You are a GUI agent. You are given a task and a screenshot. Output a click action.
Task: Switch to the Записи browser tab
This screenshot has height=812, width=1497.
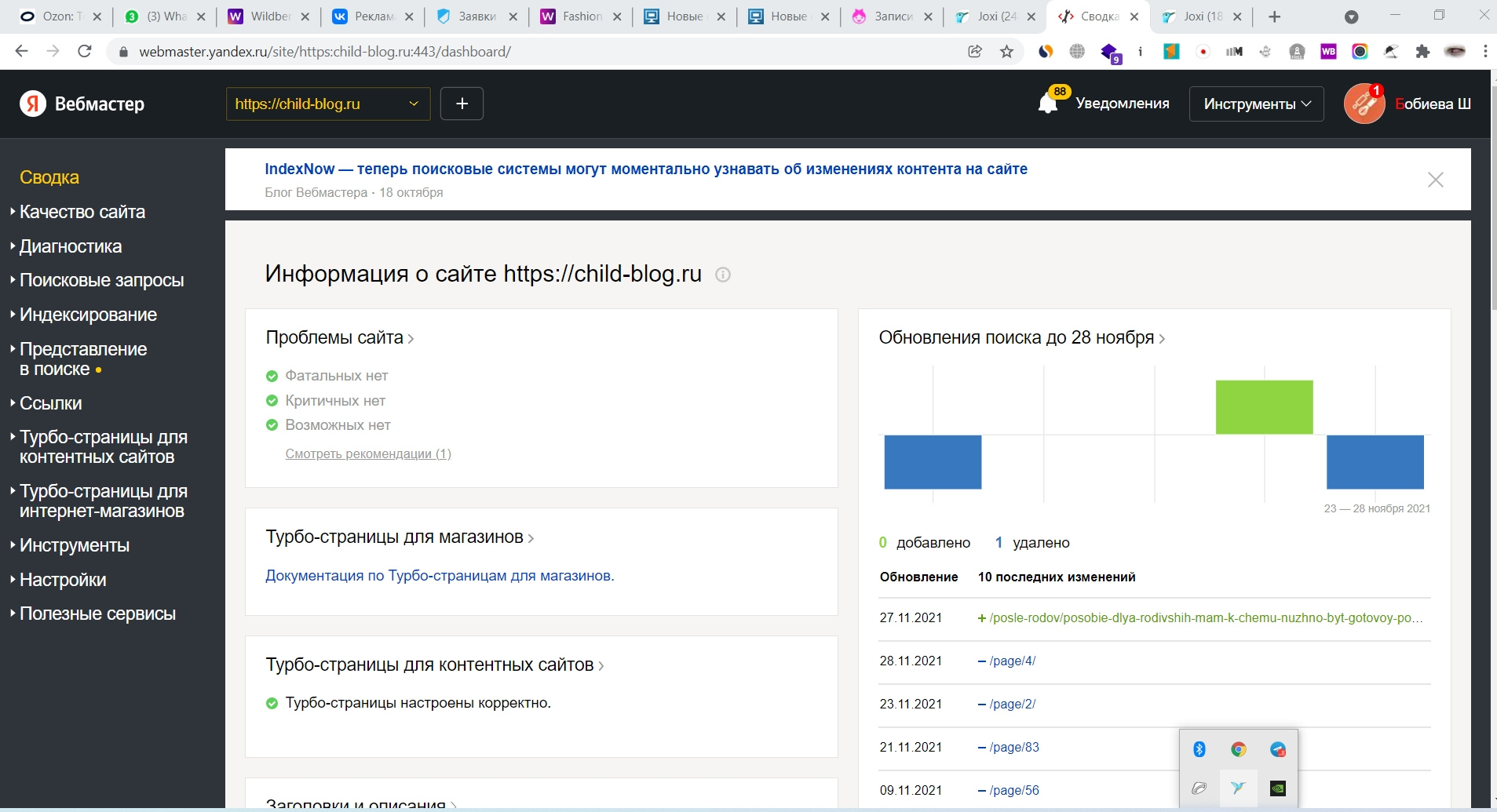(x=893, y=16)
